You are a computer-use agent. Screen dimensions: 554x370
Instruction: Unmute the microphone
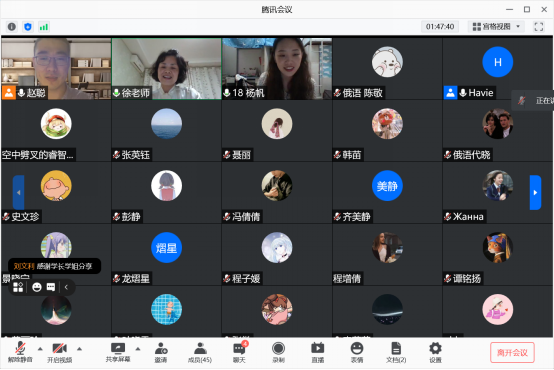(x=20, y=352)
